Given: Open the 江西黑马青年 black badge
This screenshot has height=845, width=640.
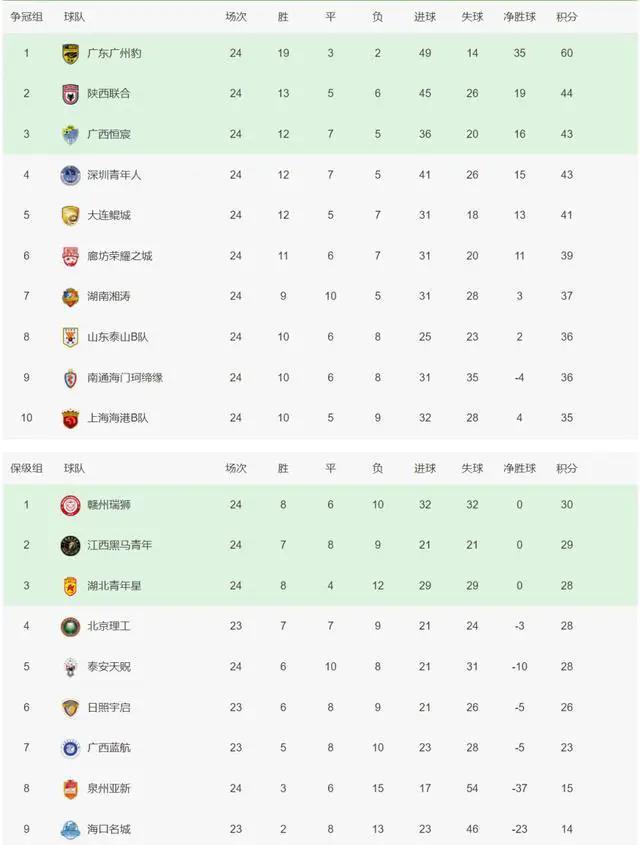Looking at the screenshot, I should [x=71, y=545].
